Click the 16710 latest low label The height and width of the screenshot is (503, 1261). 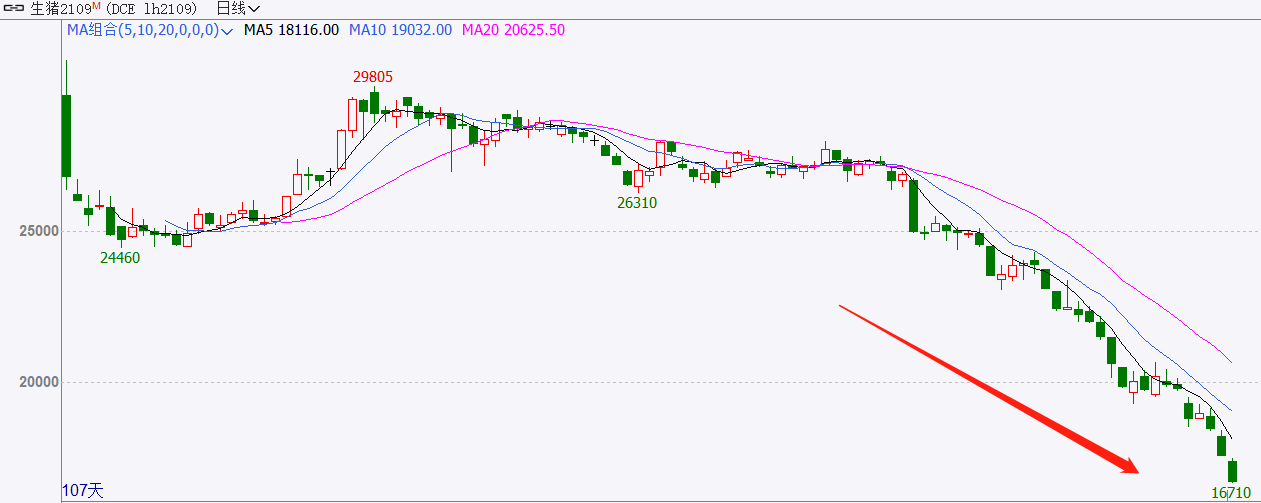[x=1231, y=493]
